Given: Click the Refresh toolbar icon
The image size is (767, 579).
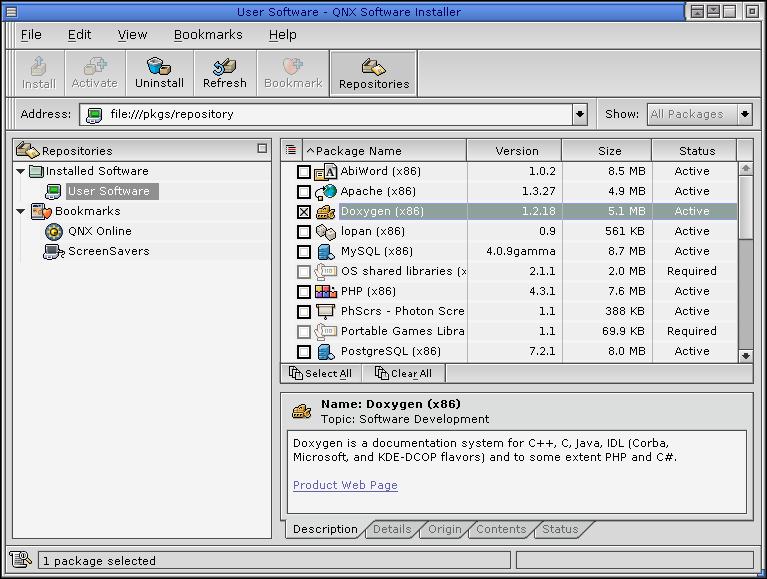Looking at the screenshot, I should coord(224,66).
